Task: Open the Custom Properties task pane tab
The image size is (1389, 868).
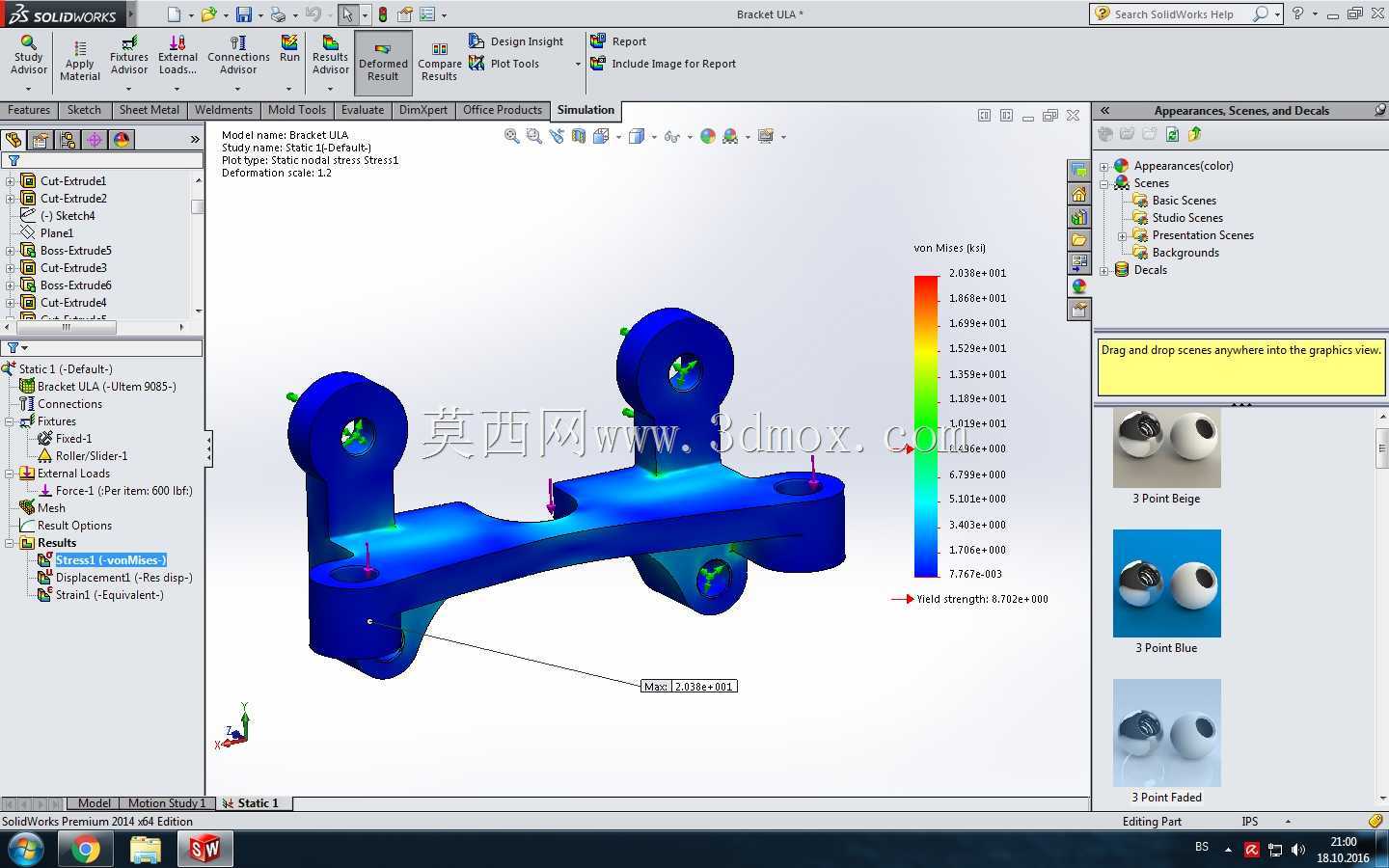Action: coord(1078,309)
